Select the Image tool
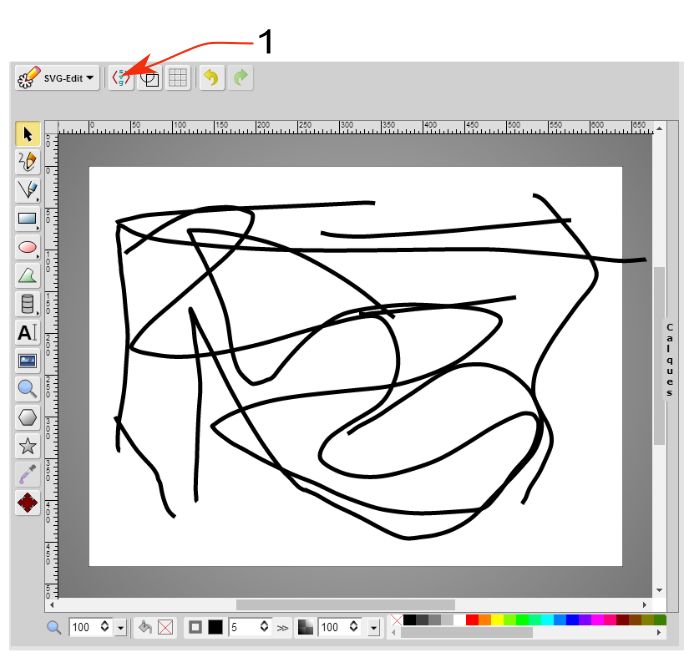The width and height of the screenshot is (687, 654). pyautogui.click(x=27, y=361)
